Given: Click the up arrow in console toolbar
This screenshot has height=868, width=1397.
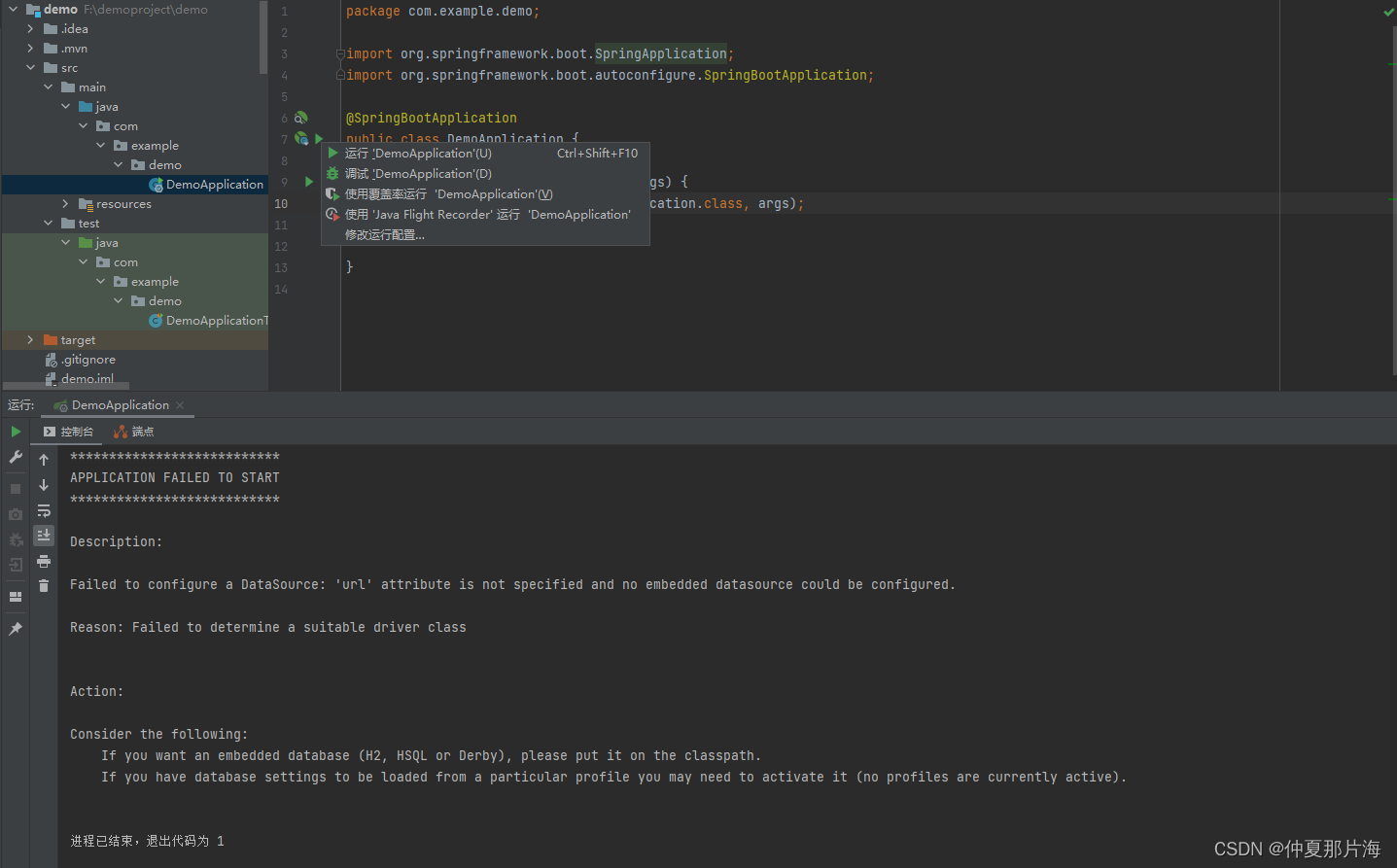Looking at the screenshot, I should [44, 460].
